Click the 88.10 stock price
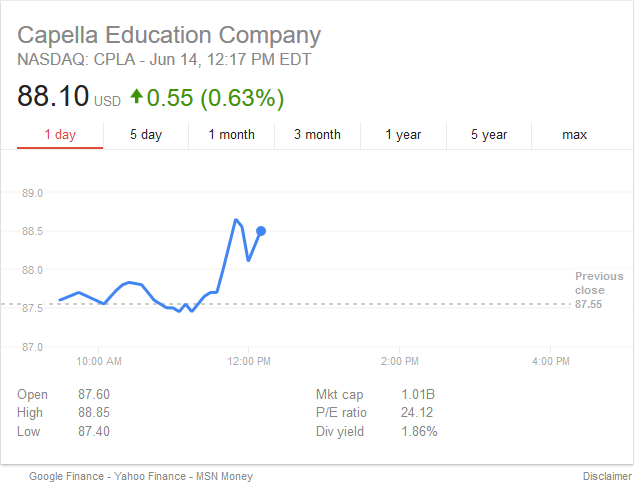Viewport: 637px width, 484px height. pyautogui.click(x=51, y=98)
